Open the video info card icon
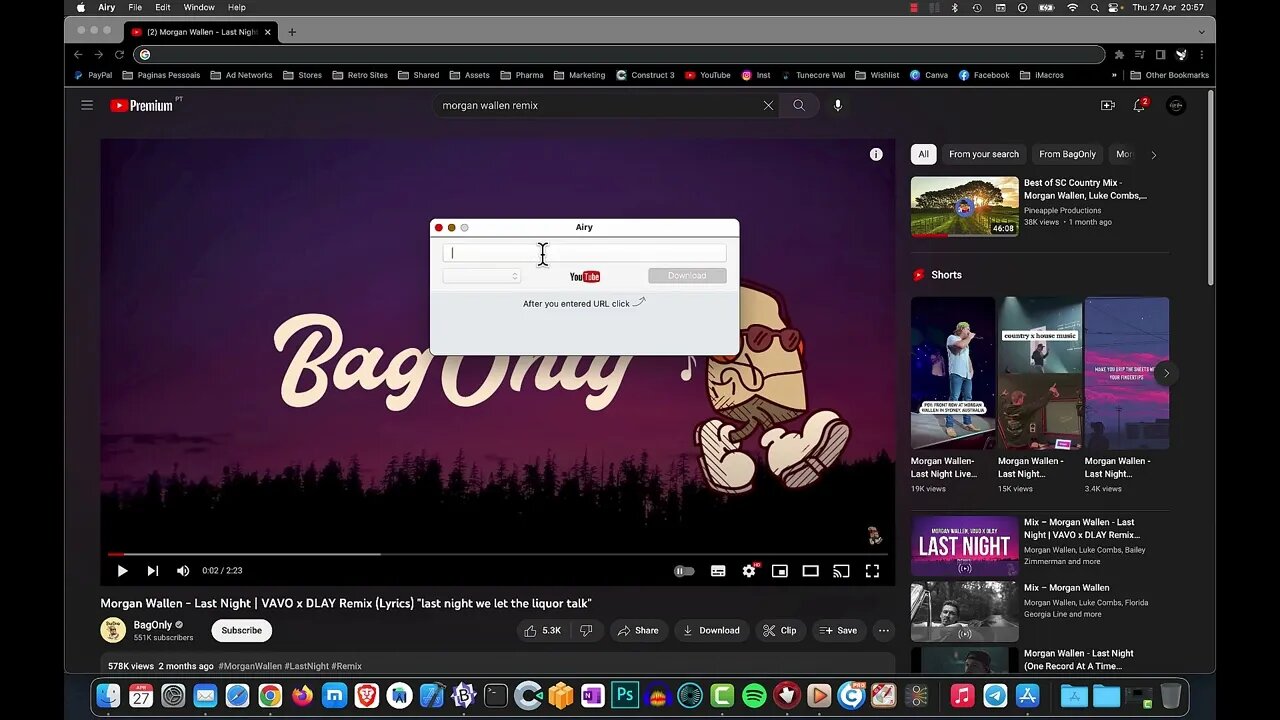 pyautogui.click(x=876, y=154)
